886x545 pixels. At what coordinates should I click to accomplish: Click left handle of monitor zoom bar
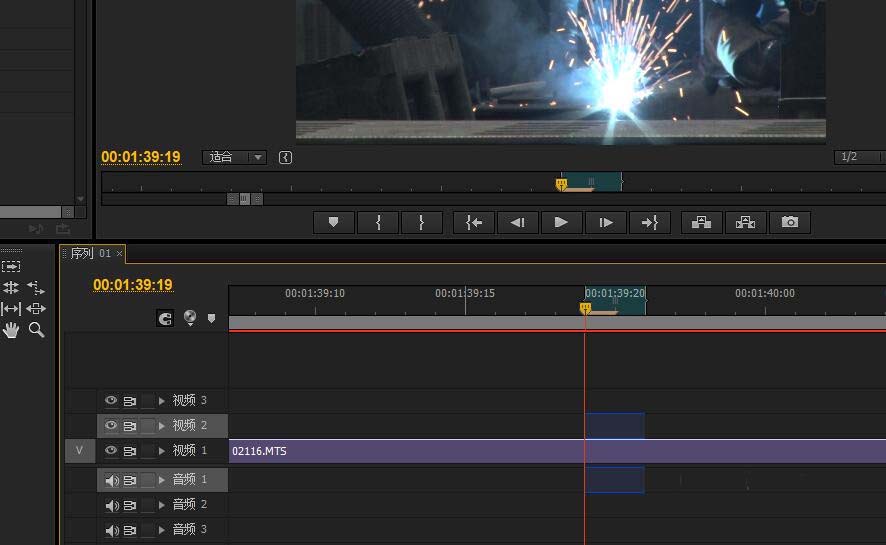[x=232, y=199]
